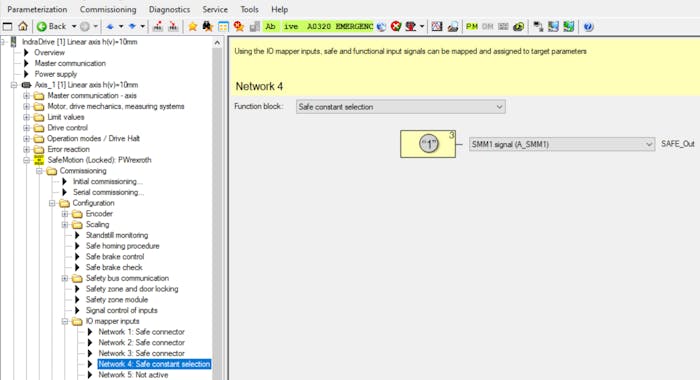This screenshot has height=380, width=700.
Task: Open the Back history dropdown arrow
Action: pyautogui.click(x=74, y=26)
